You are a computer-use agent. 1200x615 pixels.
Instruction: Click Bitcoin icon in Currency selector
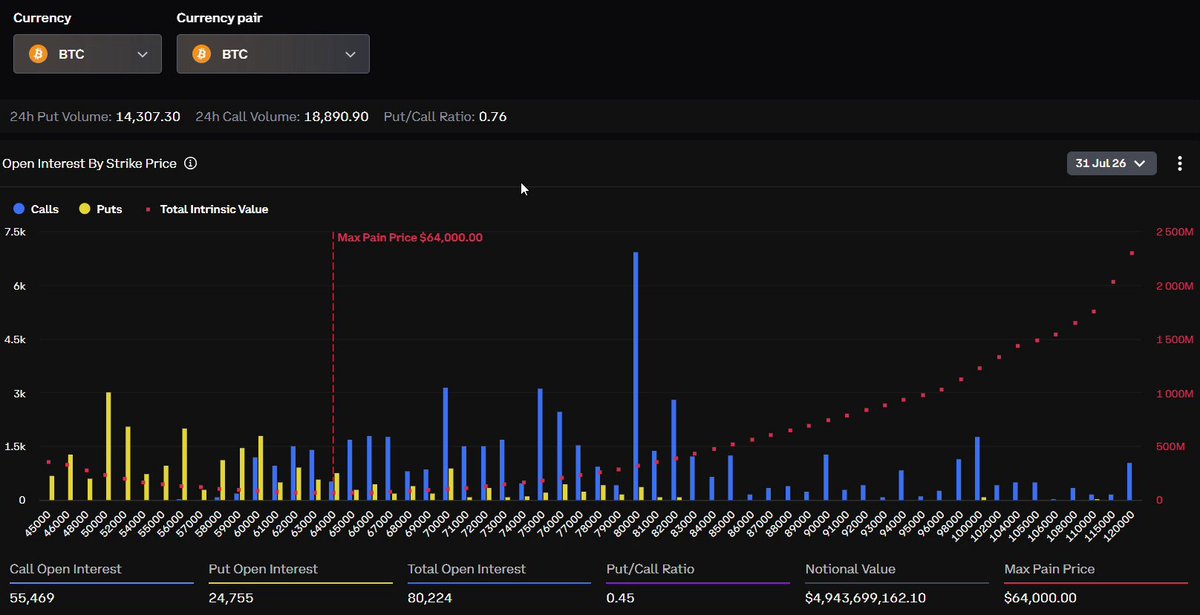coord(38,54)
